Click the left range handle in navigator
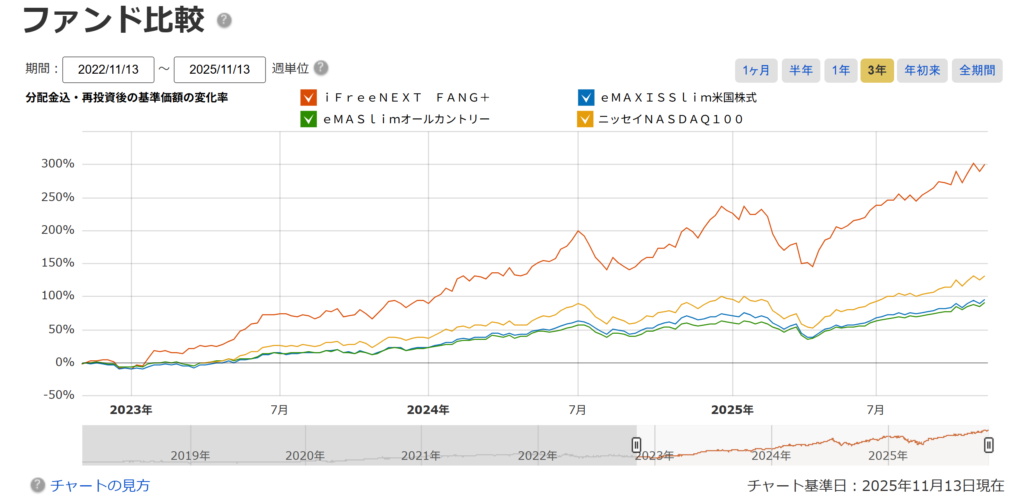1024x502 pixels. [x=636, y=445]
